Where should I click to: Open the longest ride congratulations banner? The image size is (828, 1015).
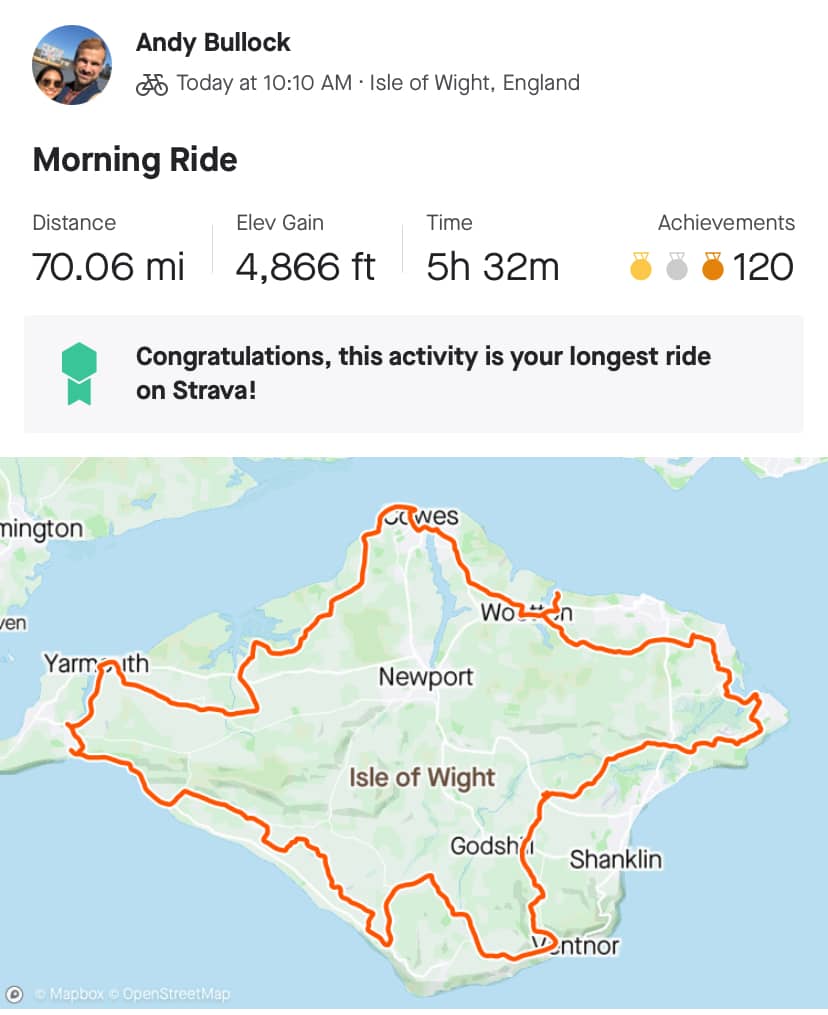pos(414,374)
